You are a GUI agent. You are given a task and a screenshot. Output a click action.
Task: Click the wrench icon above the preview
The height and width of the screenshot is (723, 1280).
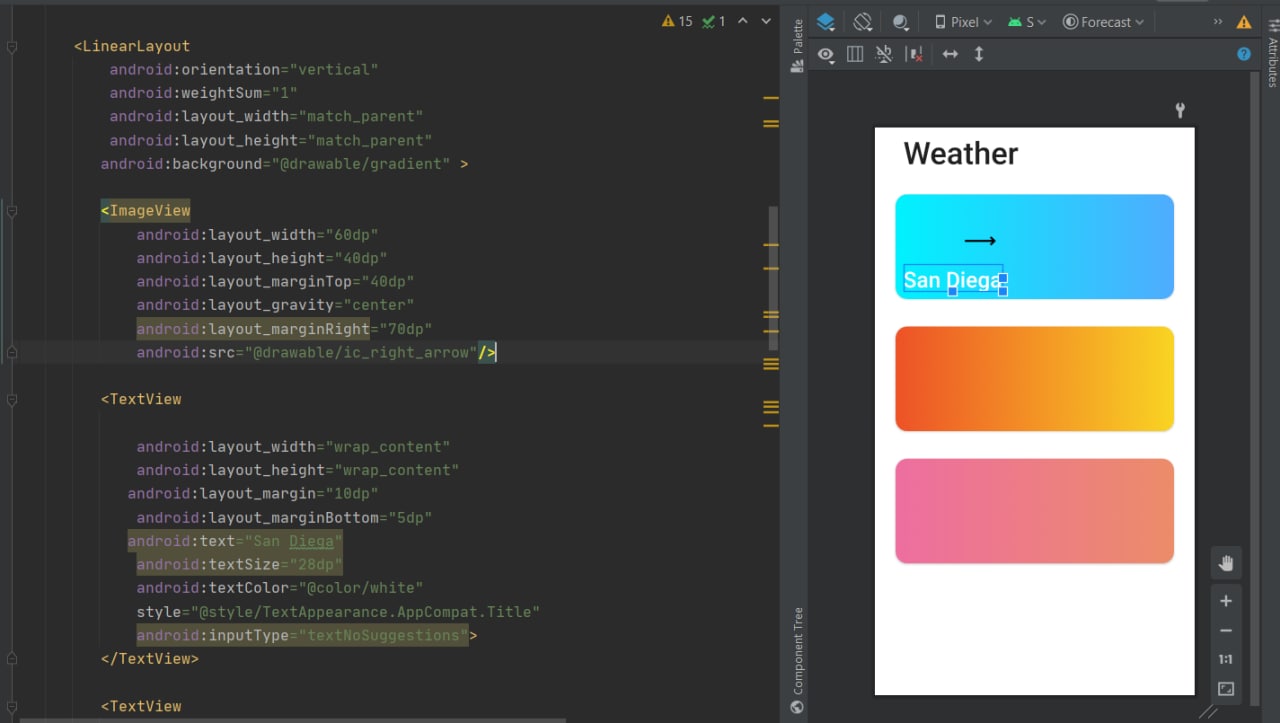coord(1180,110)
